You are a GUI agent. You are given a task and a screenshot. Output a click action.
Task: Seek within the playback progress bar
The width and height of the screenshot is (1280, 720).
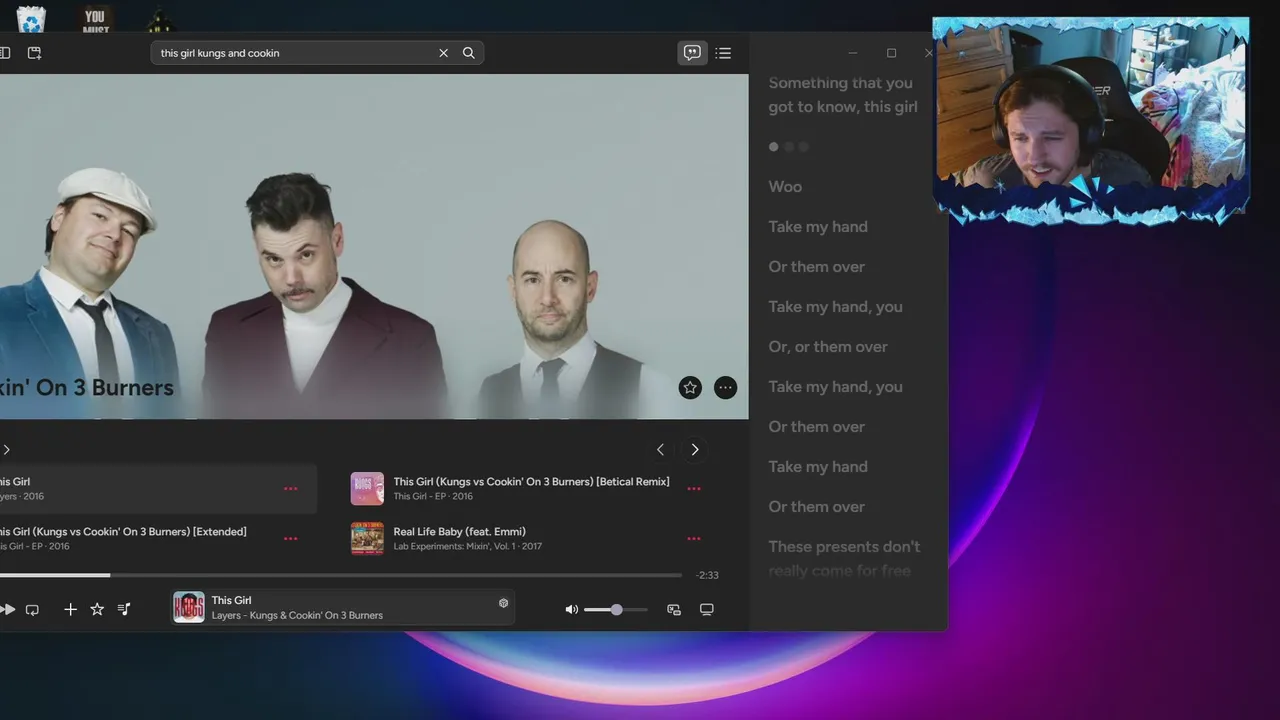(x=341, y=575)
